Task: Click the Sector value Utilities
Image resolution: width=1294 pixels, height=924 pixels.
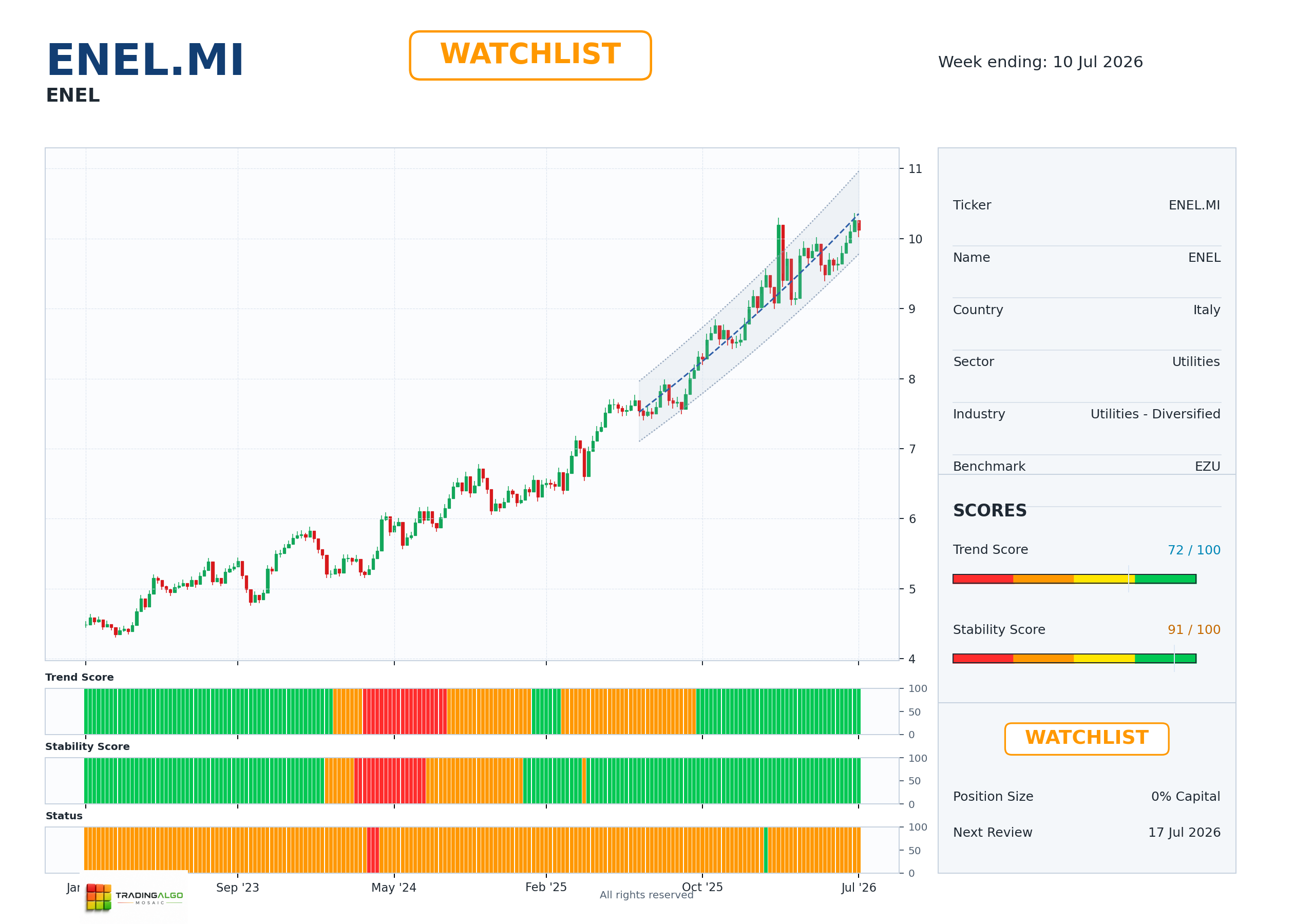Action: [x=1195, y=361]
